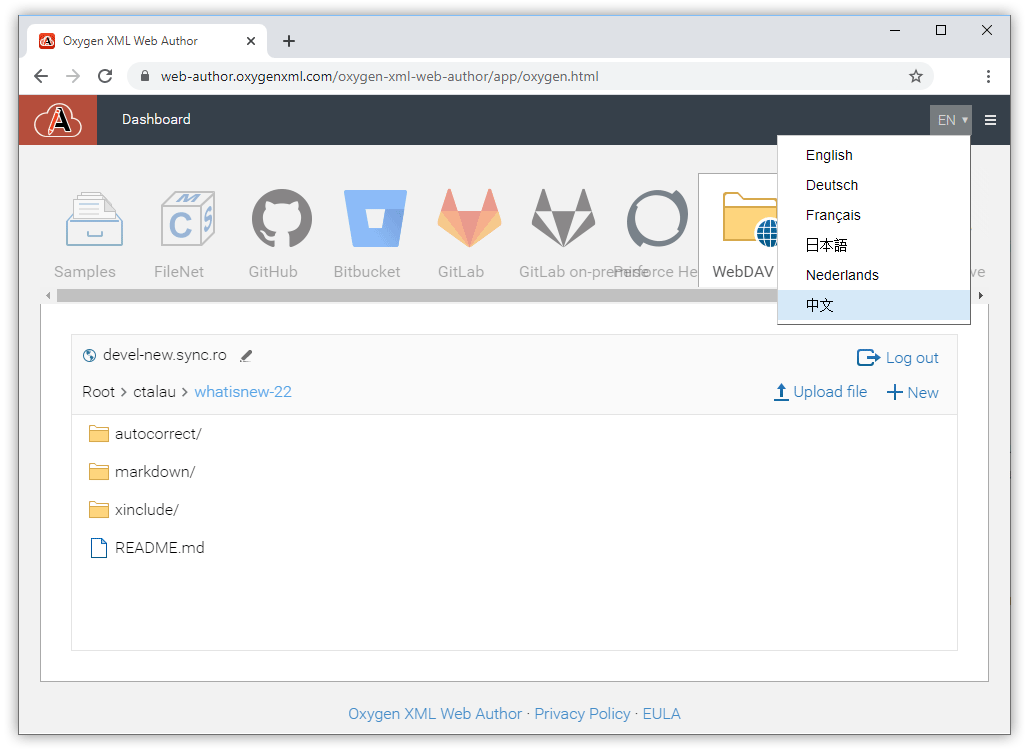
Task: Select 中文 from the language list
Action: (x=874, y=305)
